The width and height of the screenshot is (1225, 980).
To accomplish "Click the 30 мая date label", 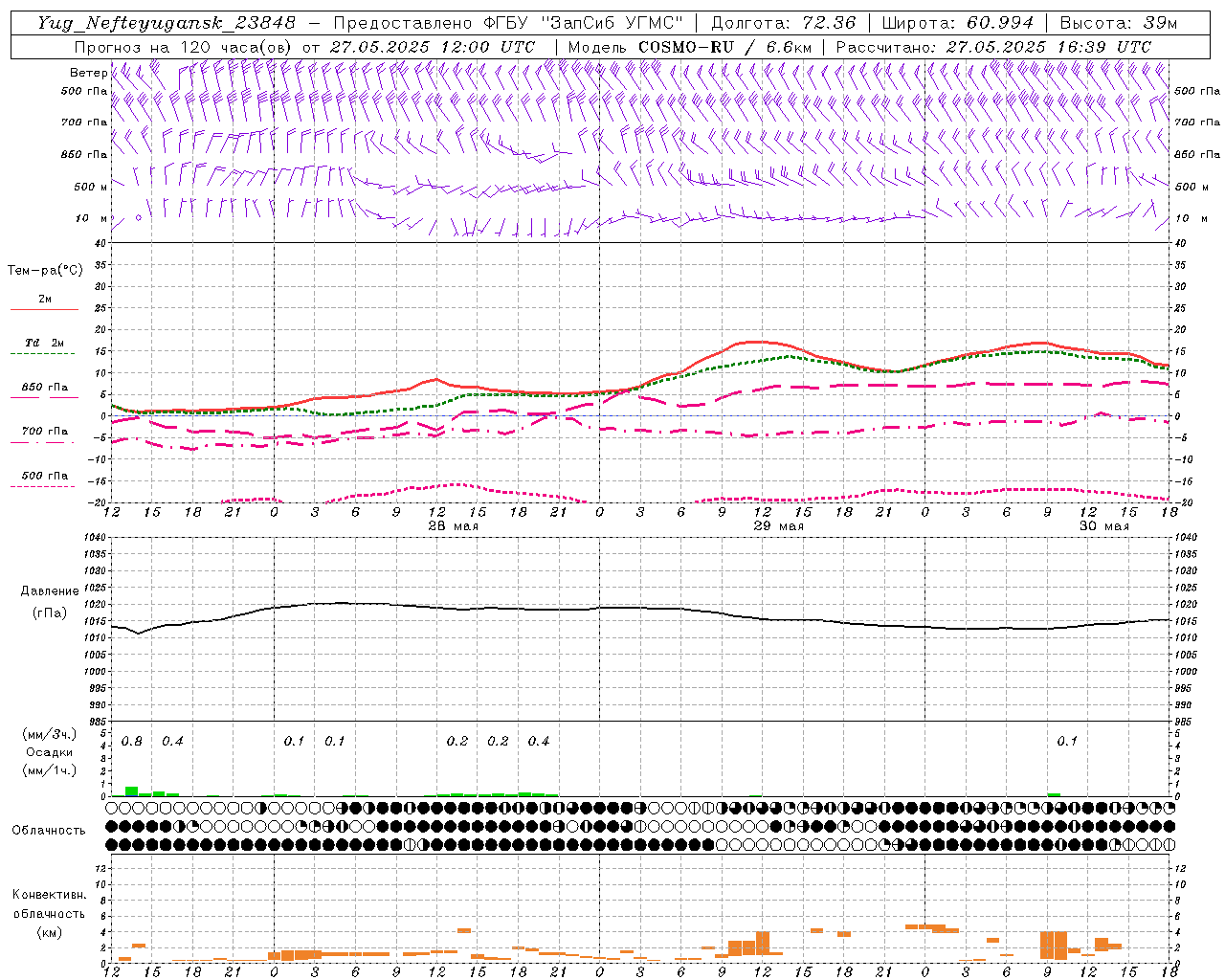I will point(1103,526).
